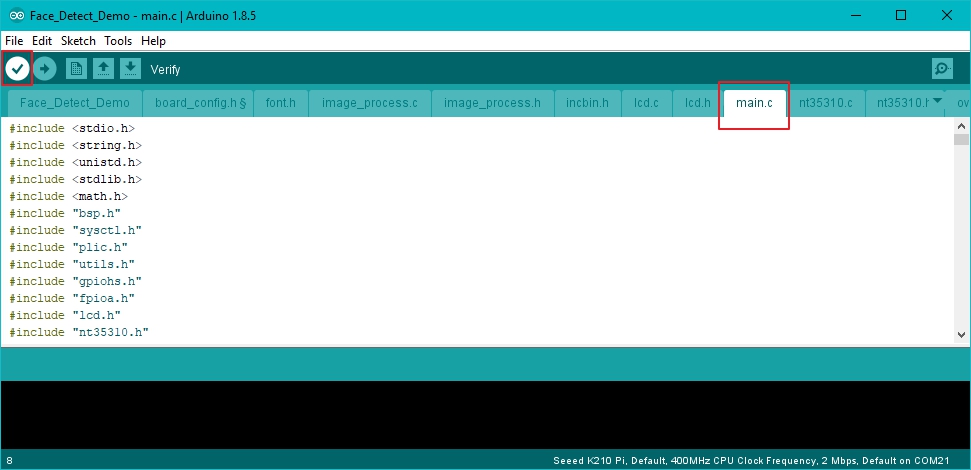Create a new sketch with the New icon
The height and width of the screenshot is (470, 971).
[76, 69]
